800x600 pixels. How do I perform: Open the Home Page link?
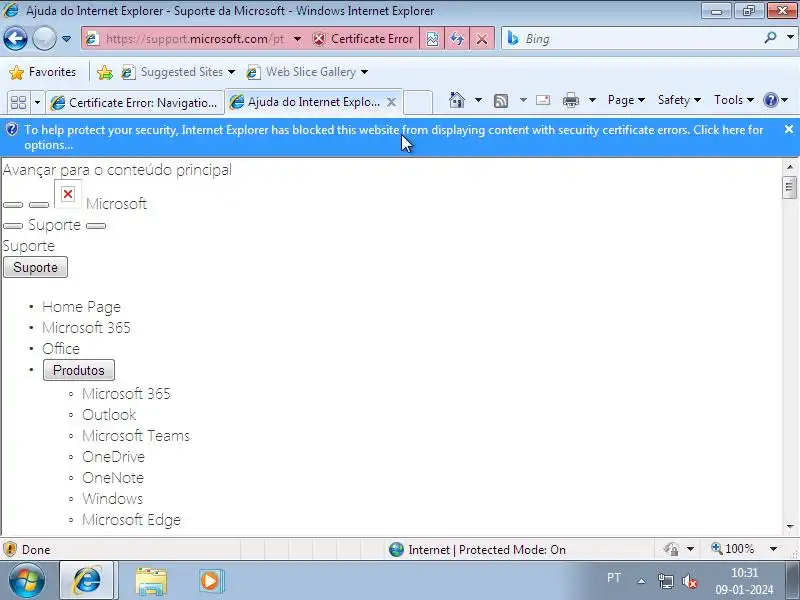(82, 307)
